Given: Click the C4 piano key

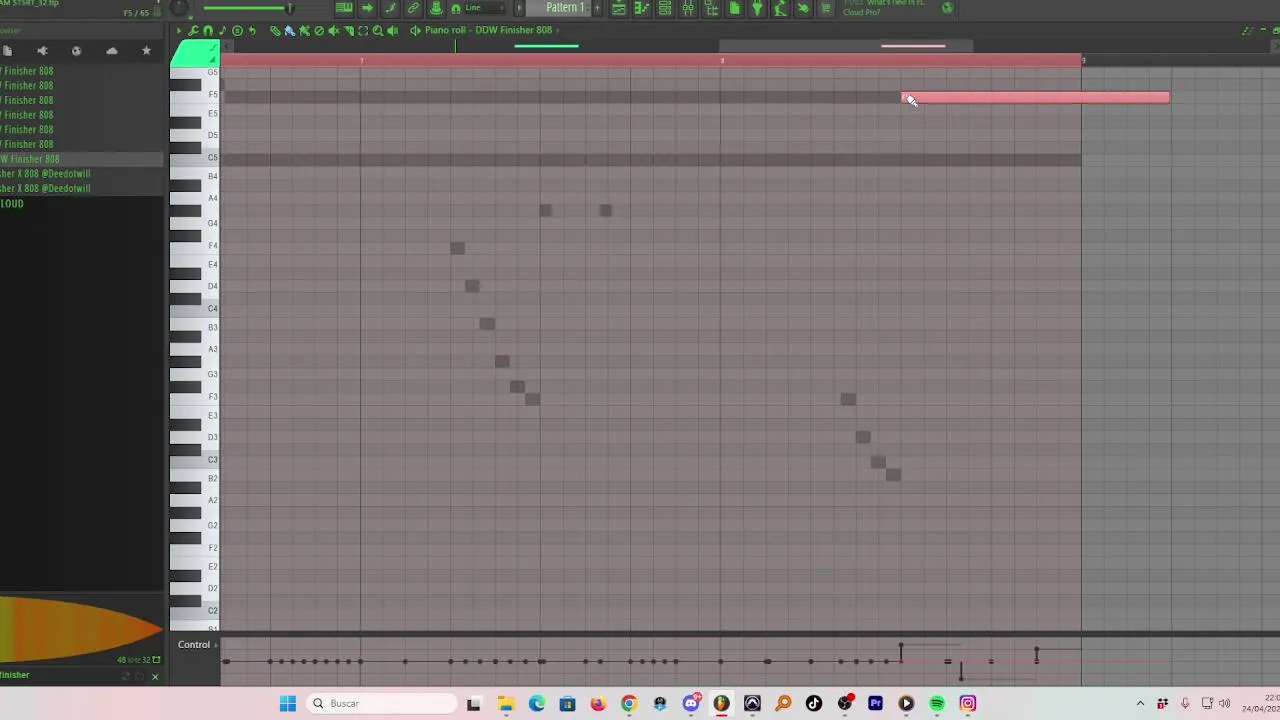Looking at the screenshot, I should [195, 308].
